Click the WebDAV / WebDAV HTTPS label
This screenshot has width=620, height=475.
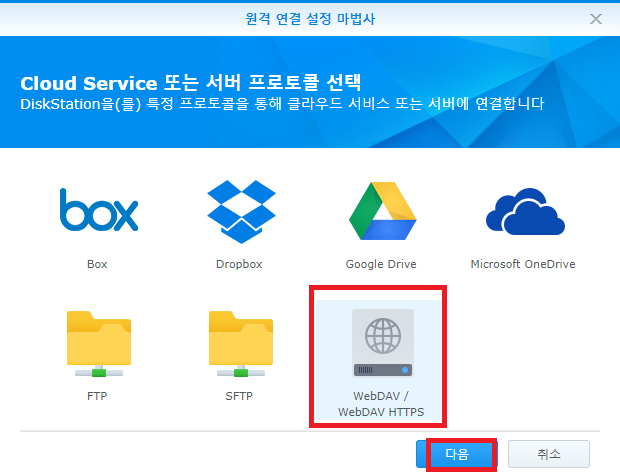click(381, 404)
